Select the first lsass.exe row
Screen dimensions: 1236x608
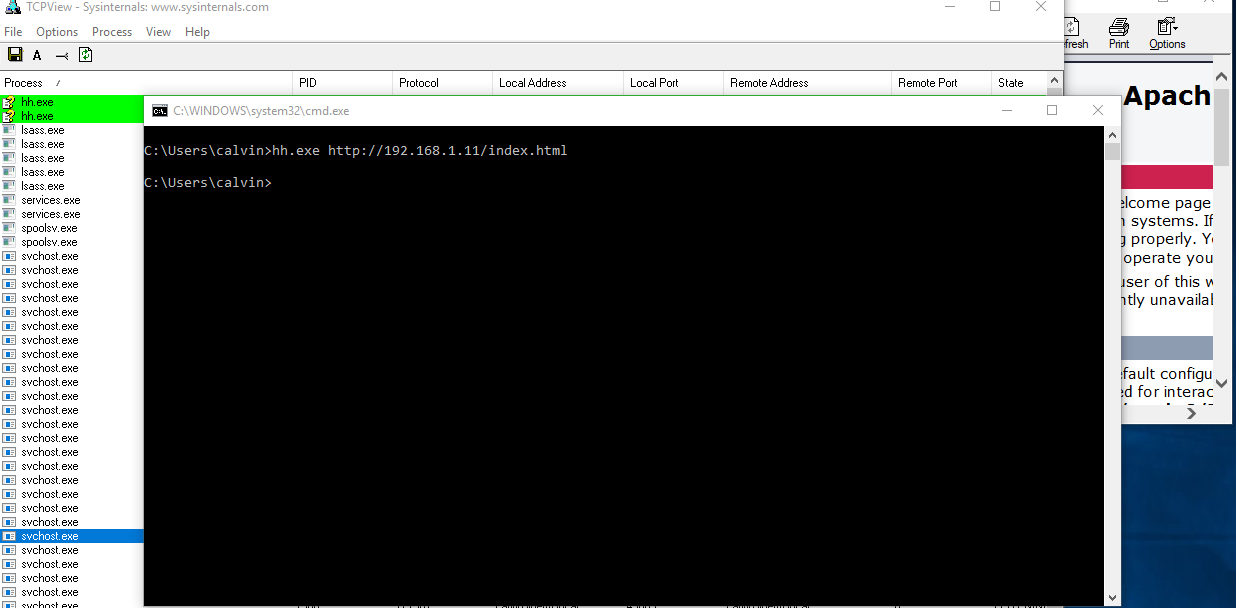tap(42, 130)
